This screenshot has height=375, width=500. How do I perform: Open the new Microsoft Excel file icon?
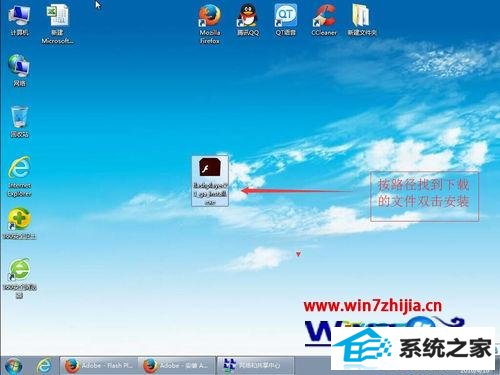(x=57, y=23)
